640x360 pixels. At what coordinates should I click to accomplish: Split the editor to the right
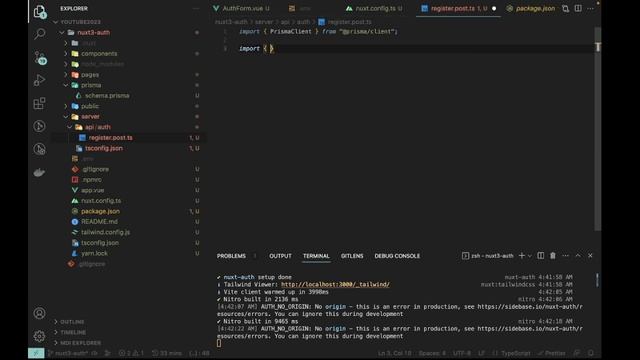pos(578,9)
